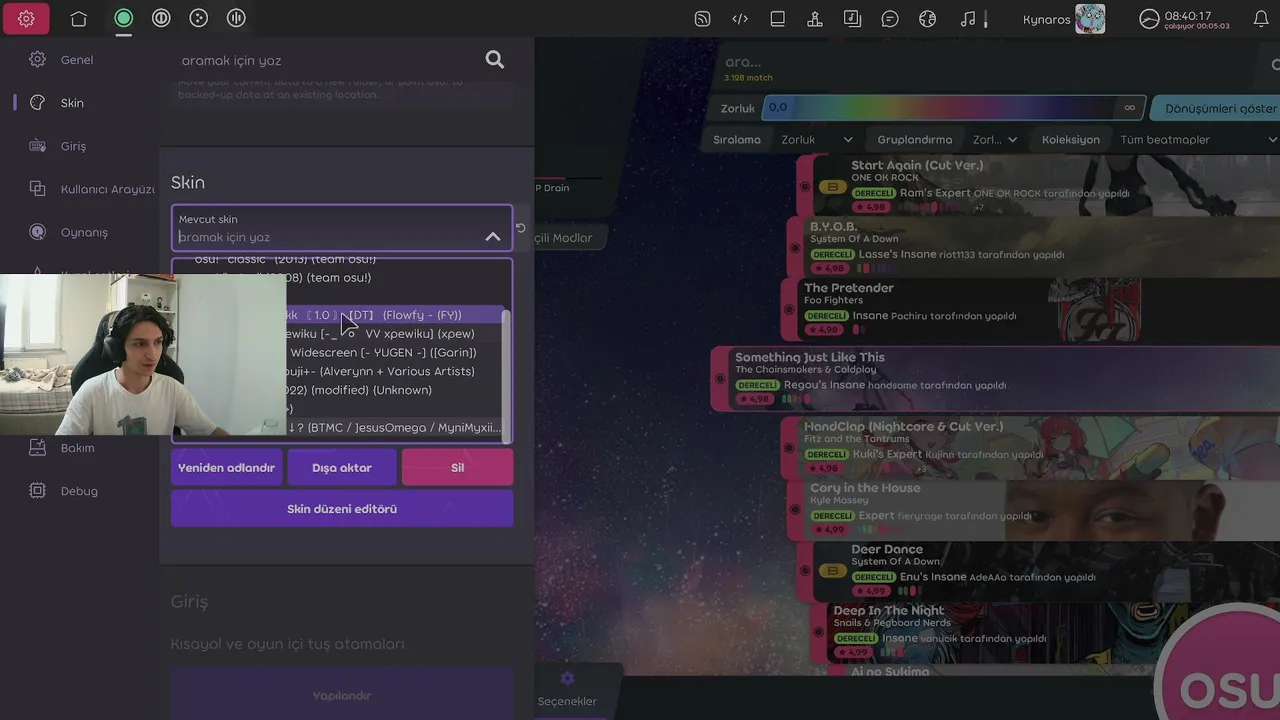Select the catch ruleset icon
This screenshot has height=720, width=1280.
click(199, 18)
